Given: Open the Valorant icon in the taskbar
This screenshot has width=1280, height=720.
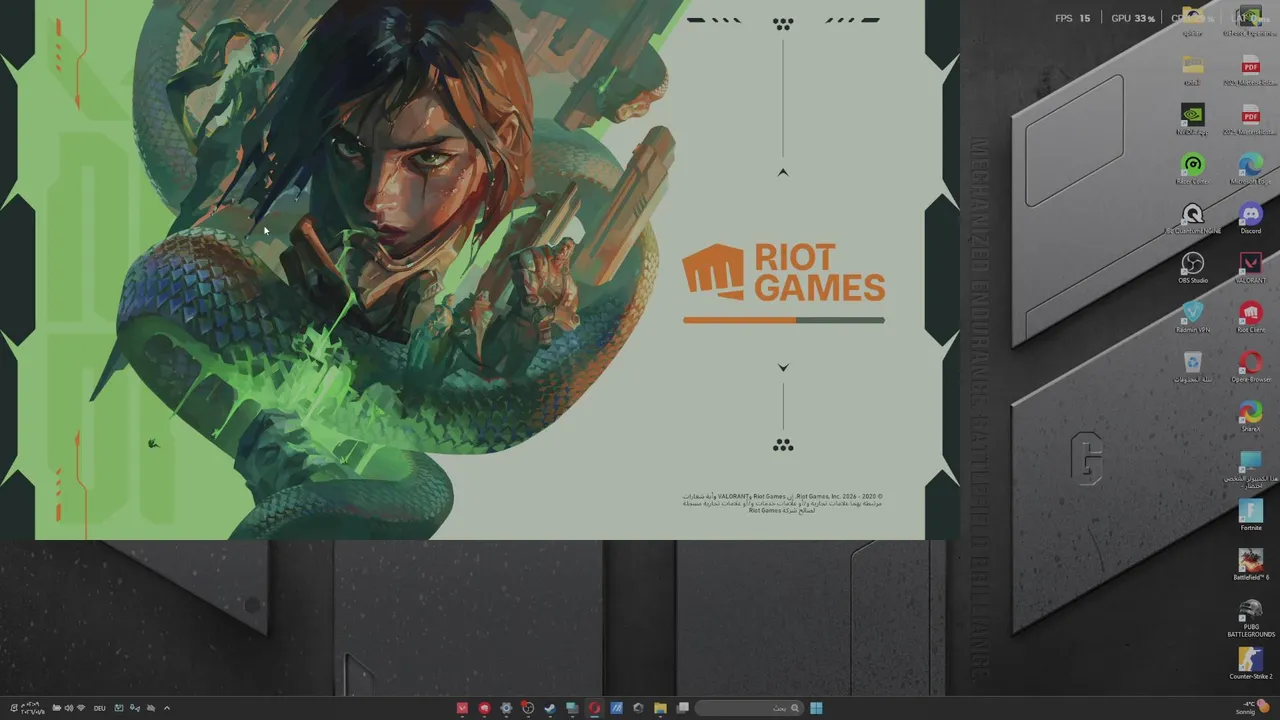Looking at the screenshot, I should tap(462, 708).
